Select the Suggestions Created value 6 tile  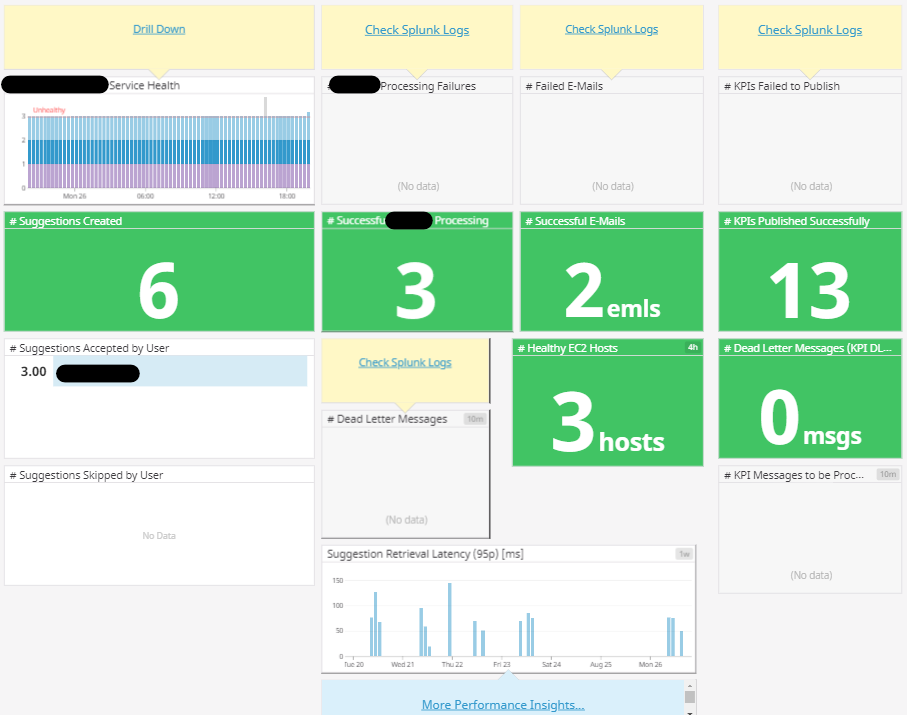pos(158,280)
